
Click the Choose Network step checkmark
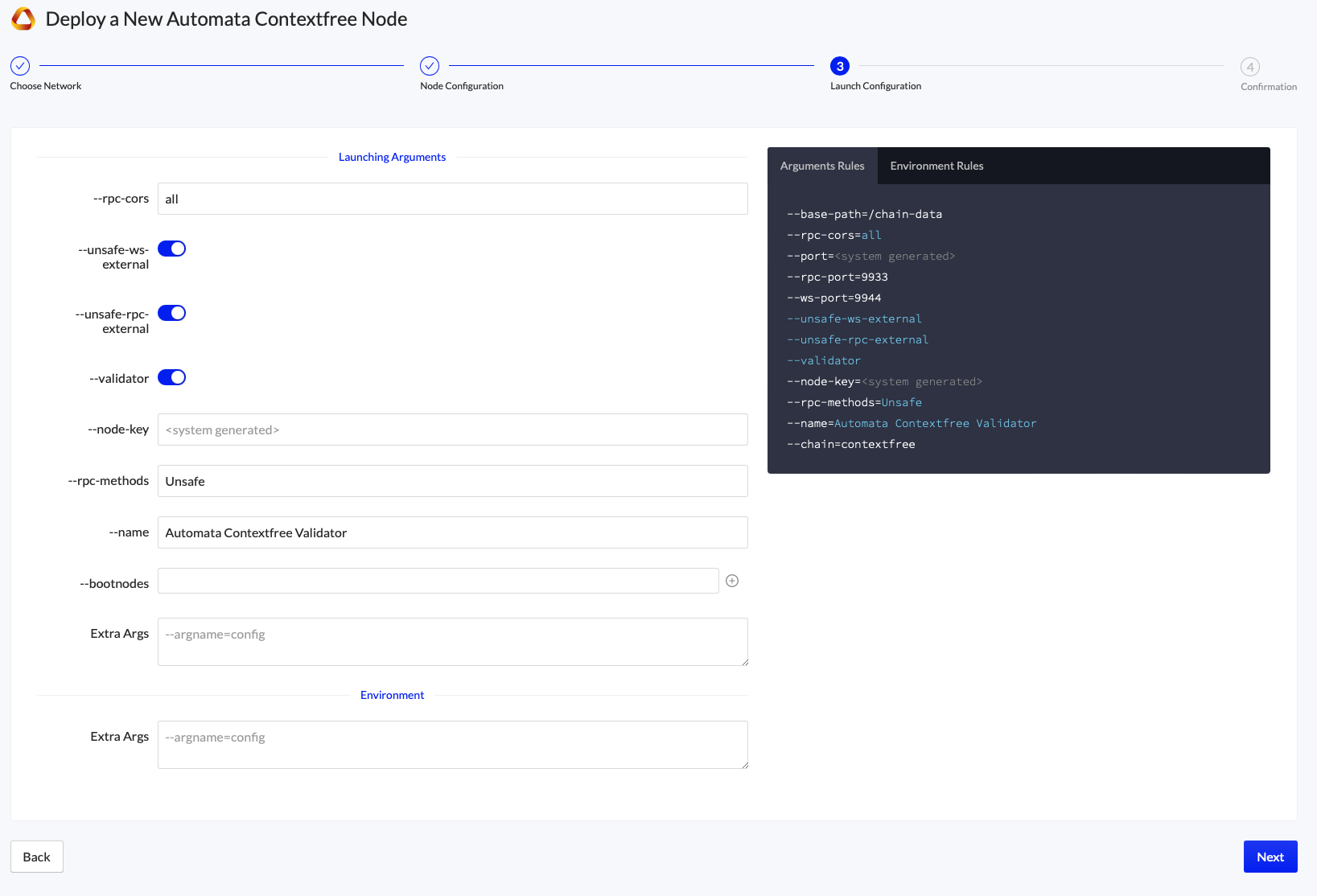pos(20,66)
